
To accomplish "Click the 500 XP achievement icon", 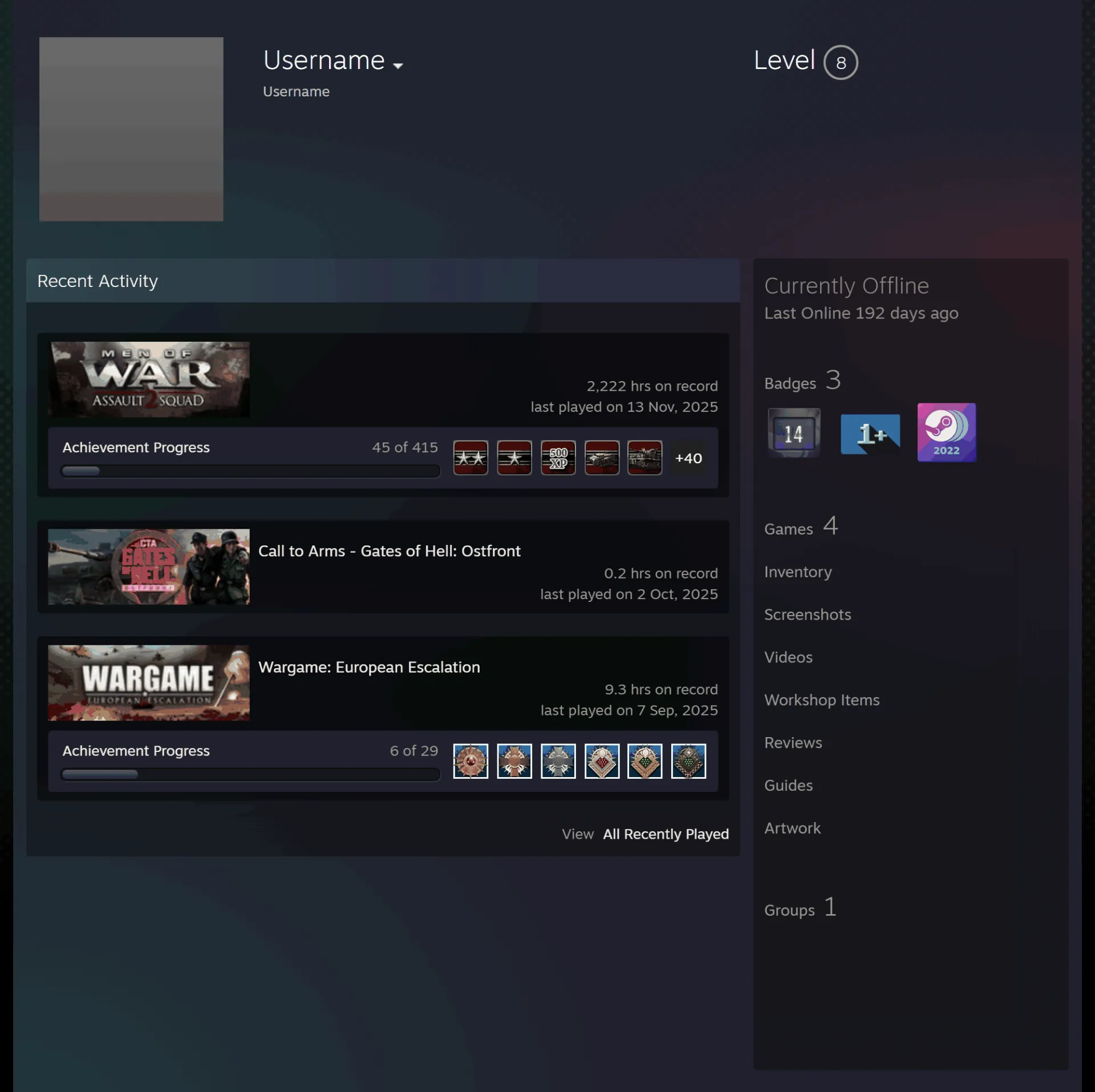I will tap(558, 458).
